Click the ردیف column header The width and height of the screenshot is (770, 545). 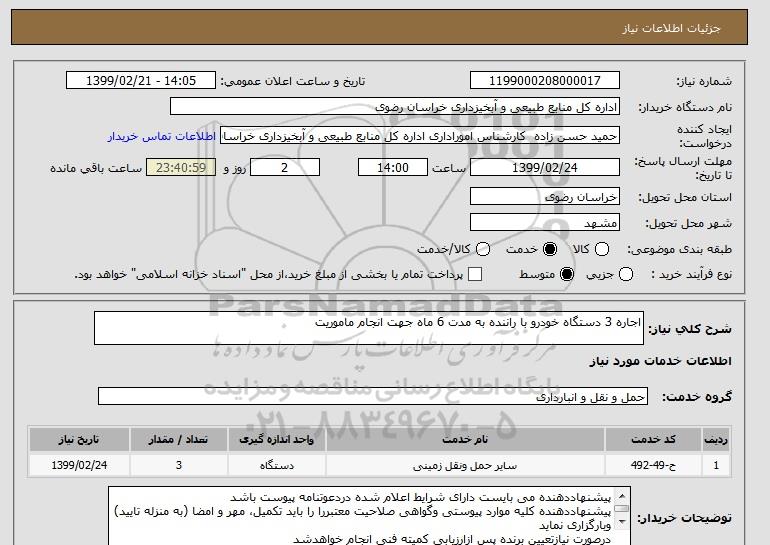point(716,439)
